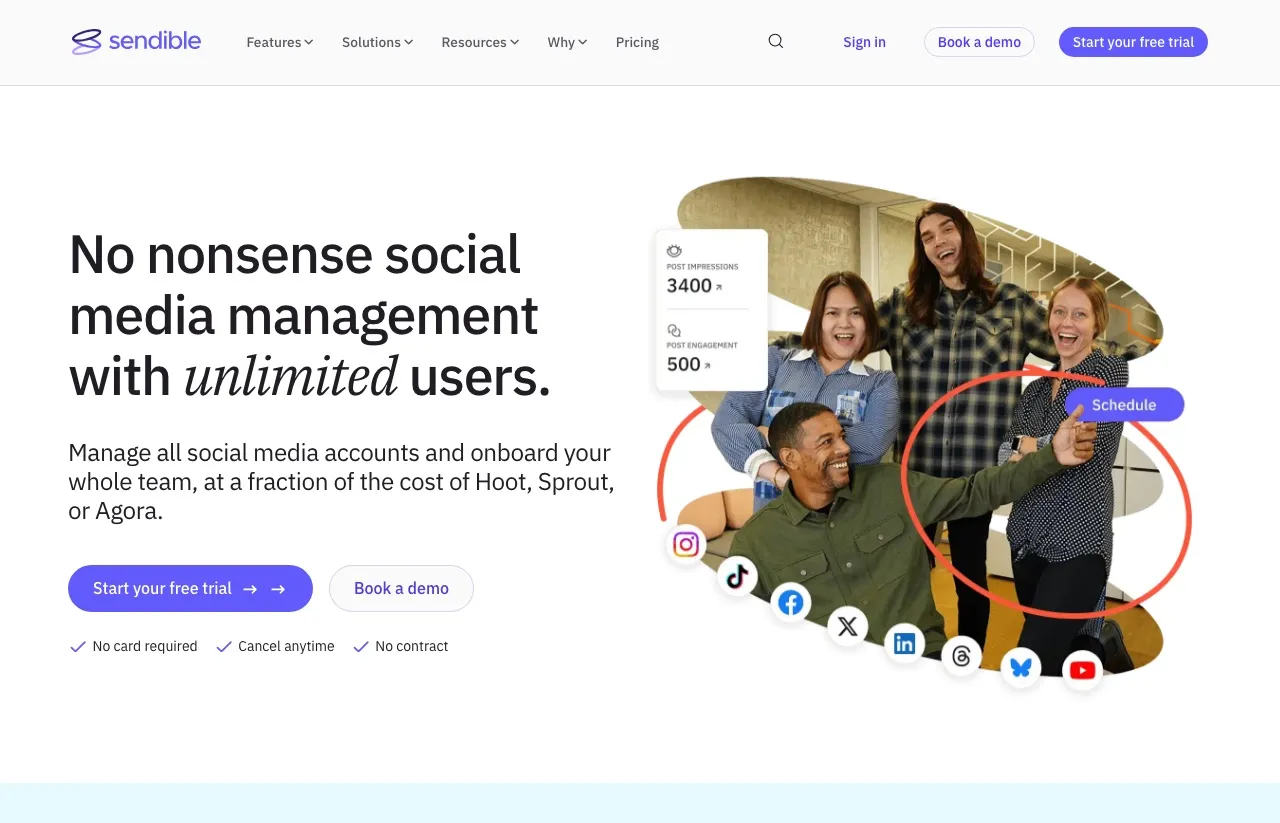Viewport: 1280px width, 823px height.
Task: Click the Threads icon
Action: 962,656
